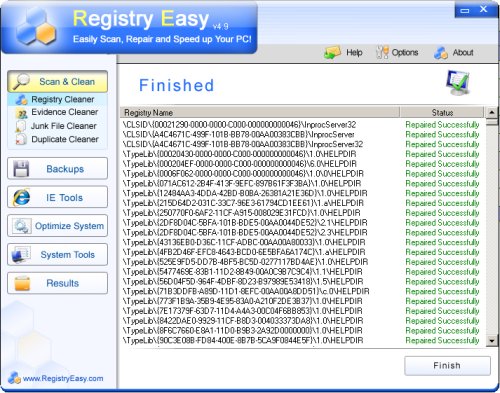Click the Help envelope icon

(x=332, y=53)
